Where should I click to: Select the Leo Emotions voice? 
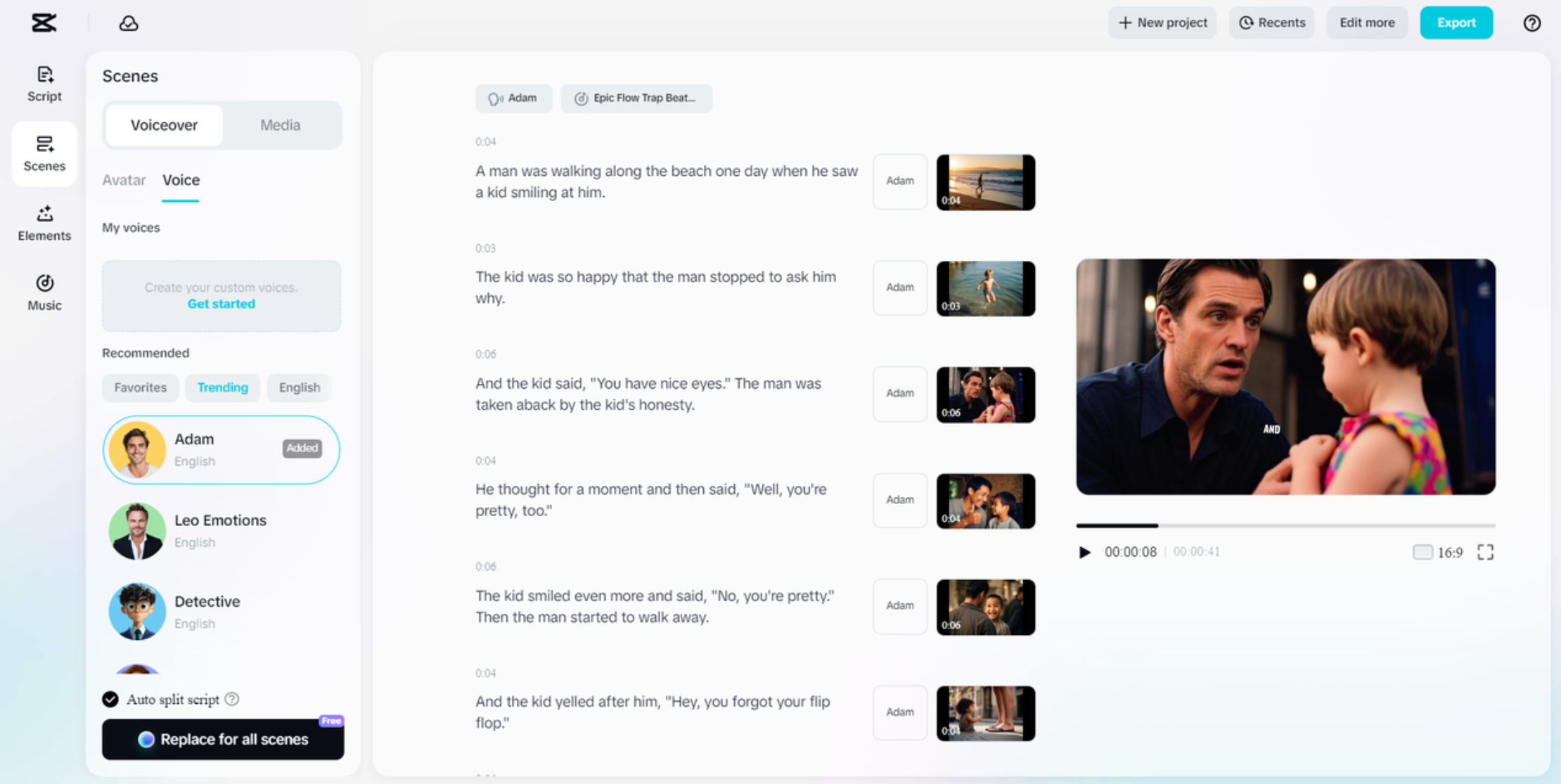(x=221, y=531)
